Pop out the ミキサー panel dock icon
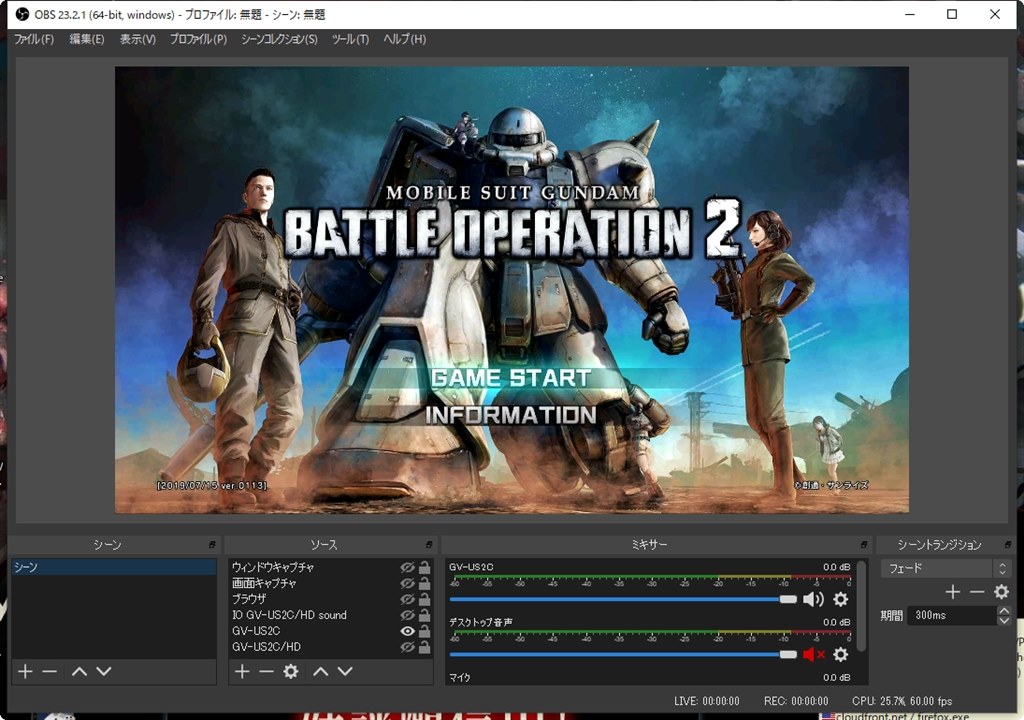This screenshot has height=720, width=1024. (x=863, y=544)
